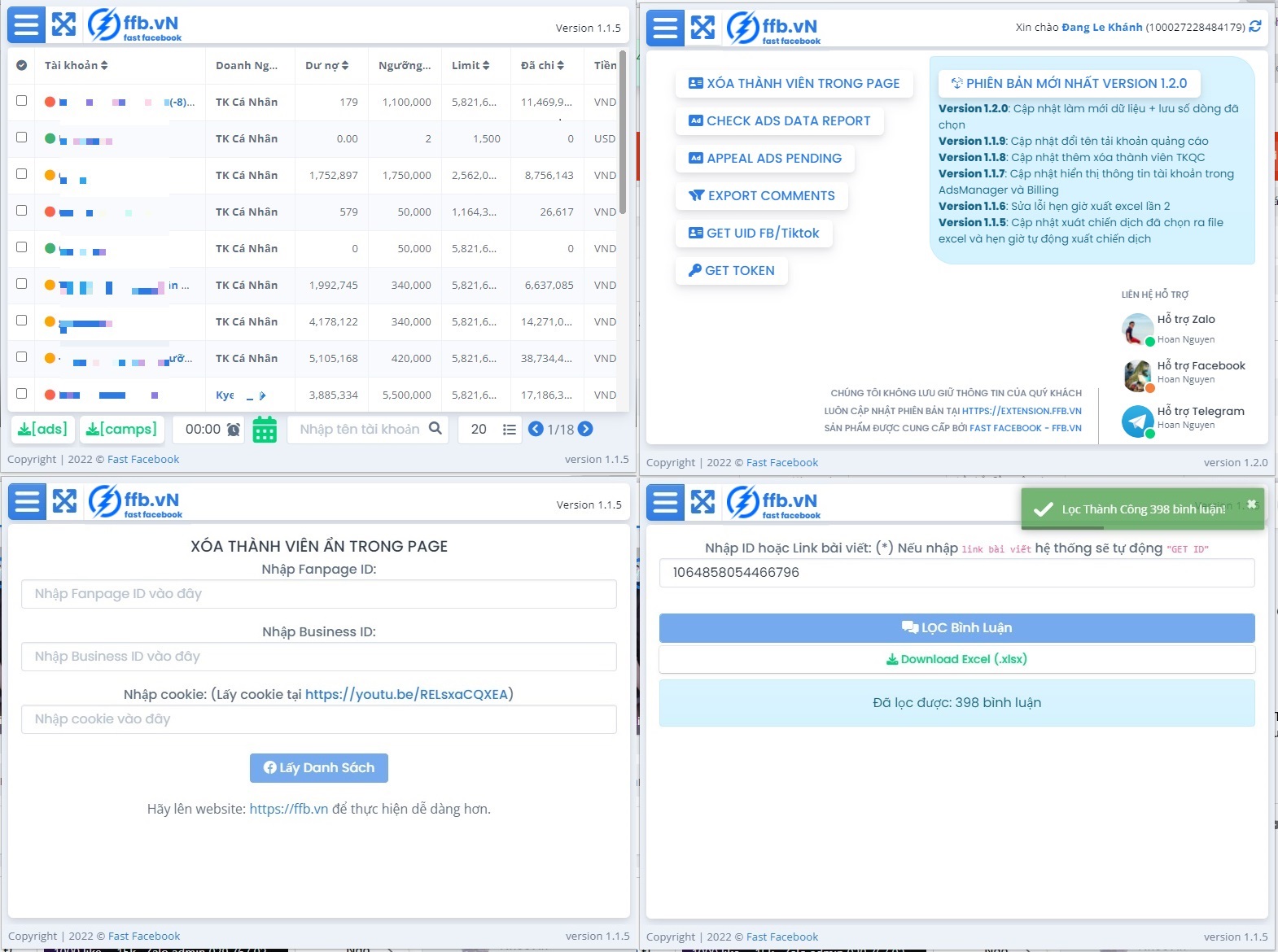The width and height of the screenshot is (1278, 952).
Task: Check the row with Dư nợ 179
Action: coord(22,101)
